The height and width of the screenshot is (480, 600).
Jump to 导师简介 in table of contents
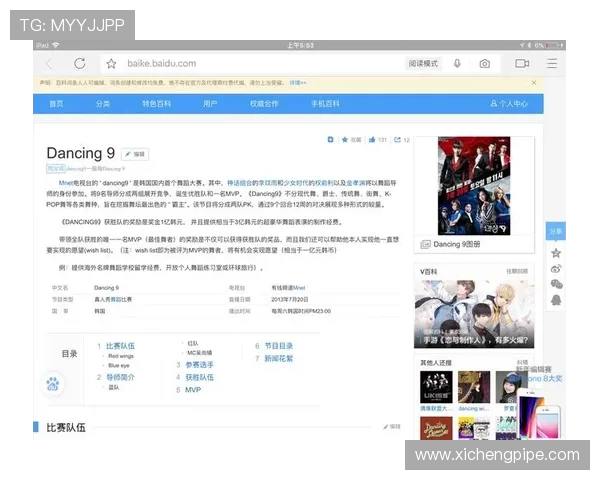[x=120, y=377]
